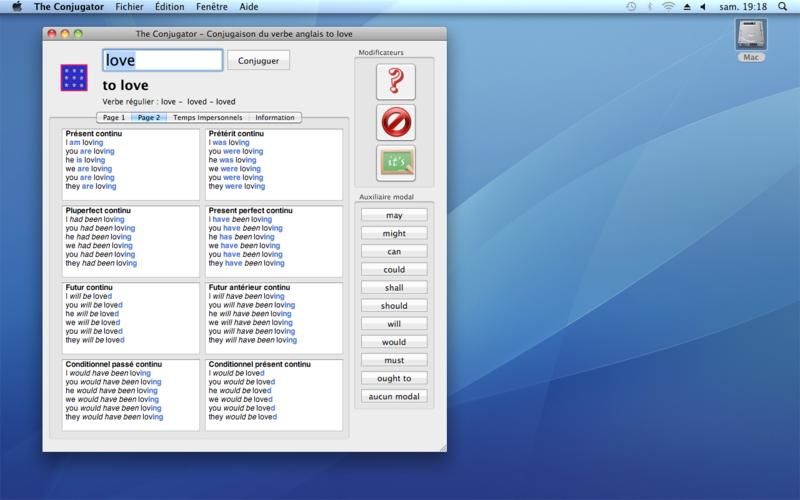Open the Édition menu
The image size is (800, 500).
(x=169, y=7)
